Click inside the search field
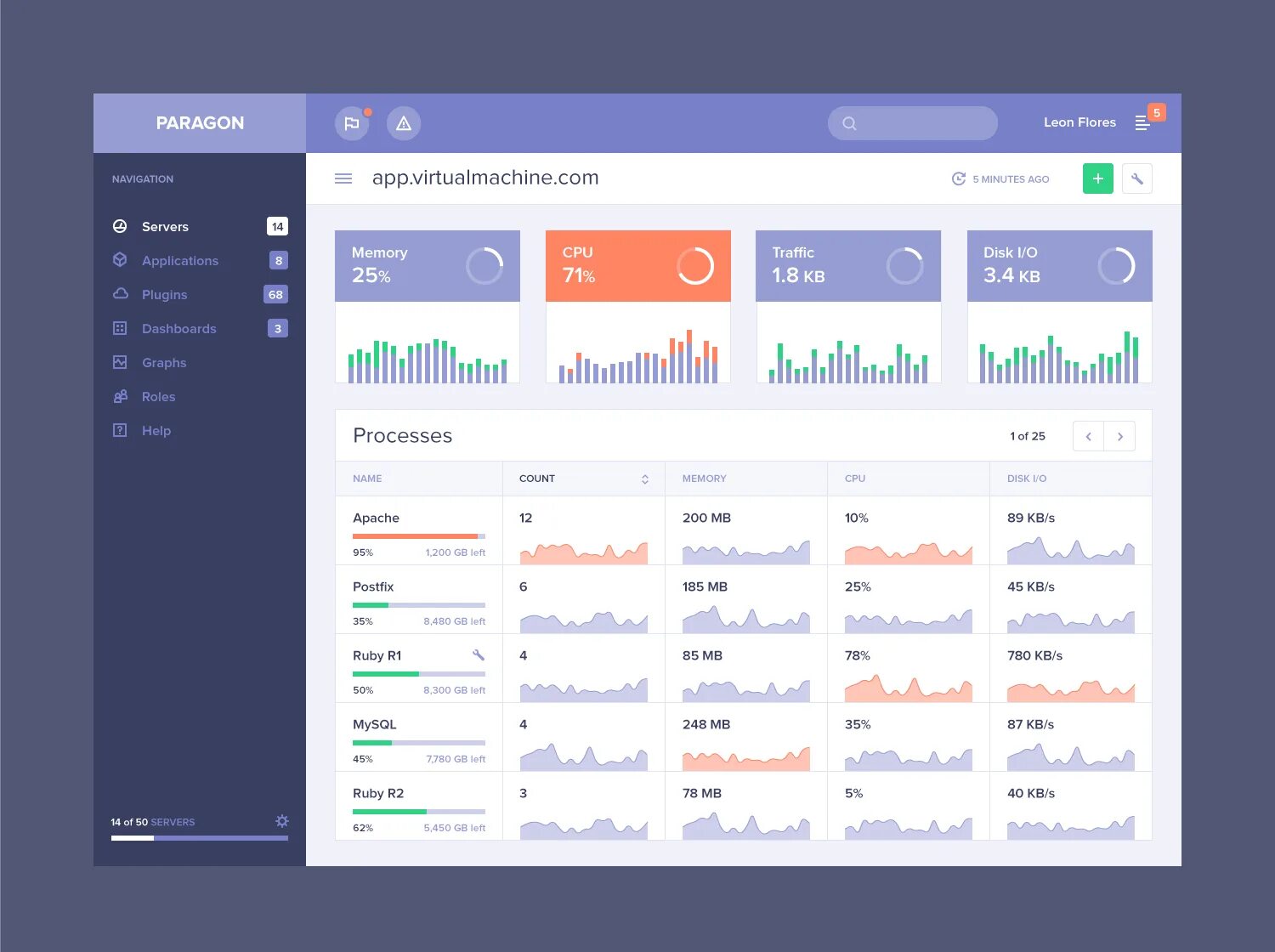1275x952 pixels. click(x=913, y=123)
